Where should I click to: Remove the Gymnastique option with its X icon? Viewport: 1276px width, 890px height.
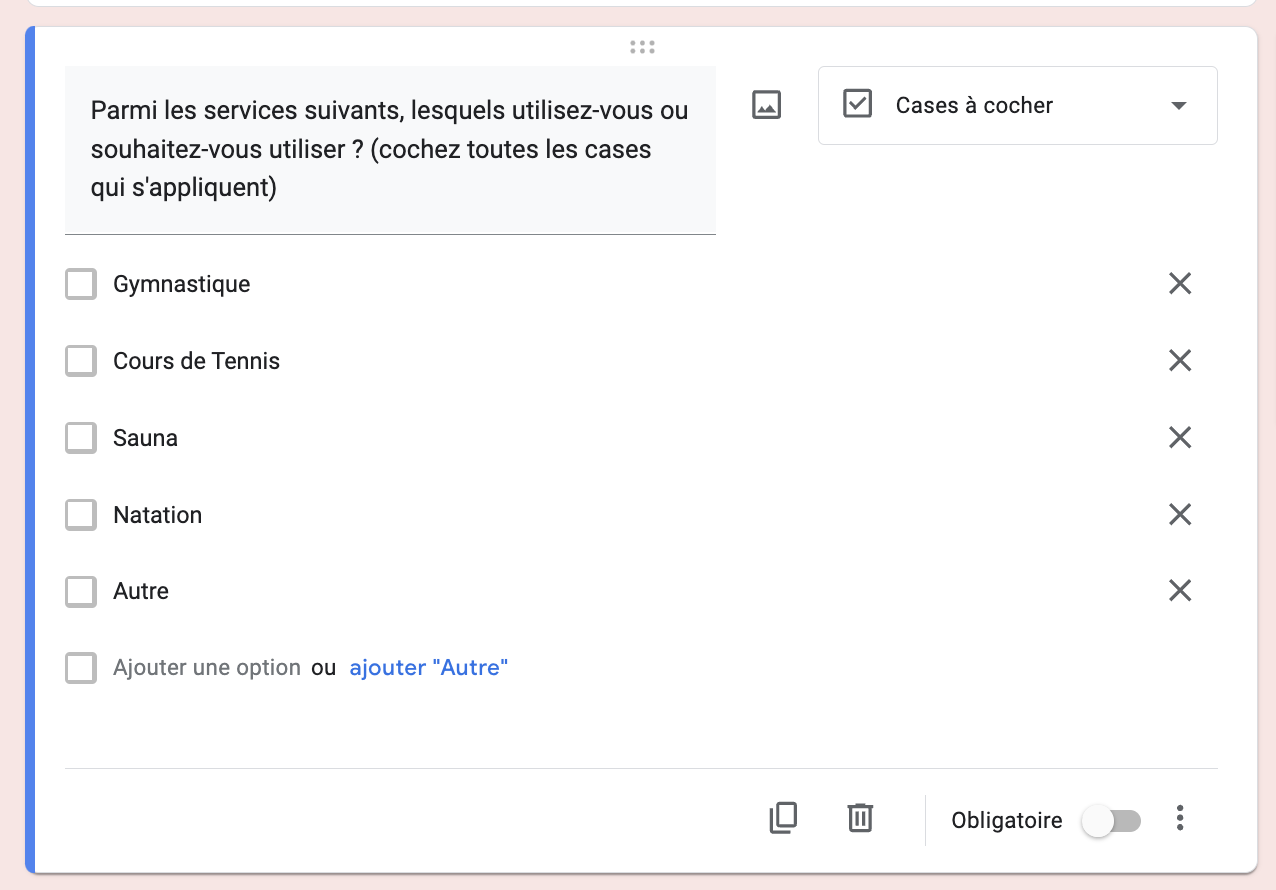[1179, 284]
